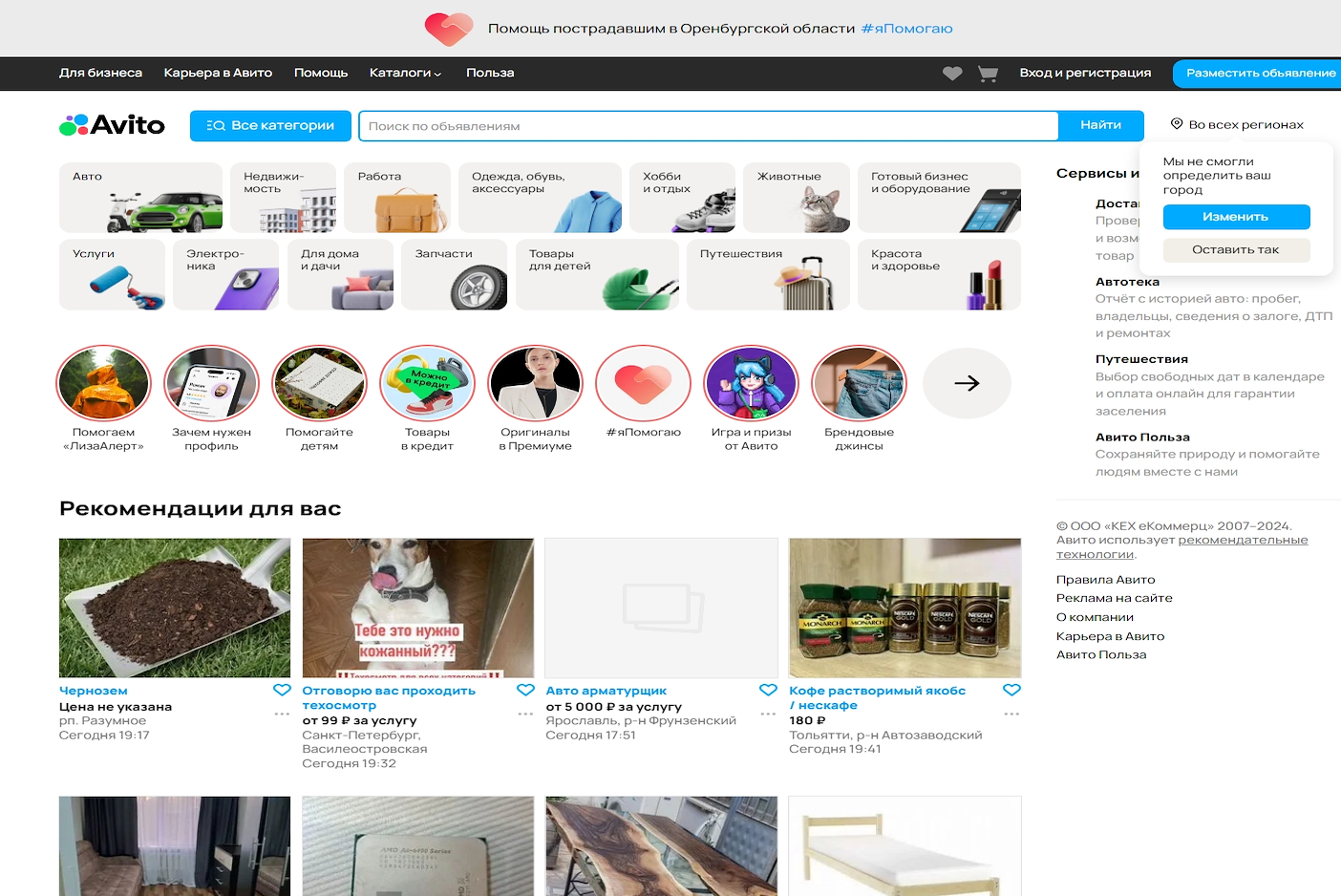
Task: Open Авито Польза service heading
Action: click(x=1142, y=437)
